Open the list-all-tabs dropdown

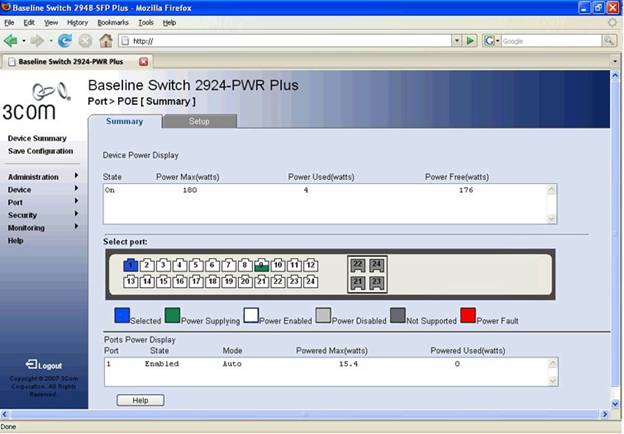point(615,62)
